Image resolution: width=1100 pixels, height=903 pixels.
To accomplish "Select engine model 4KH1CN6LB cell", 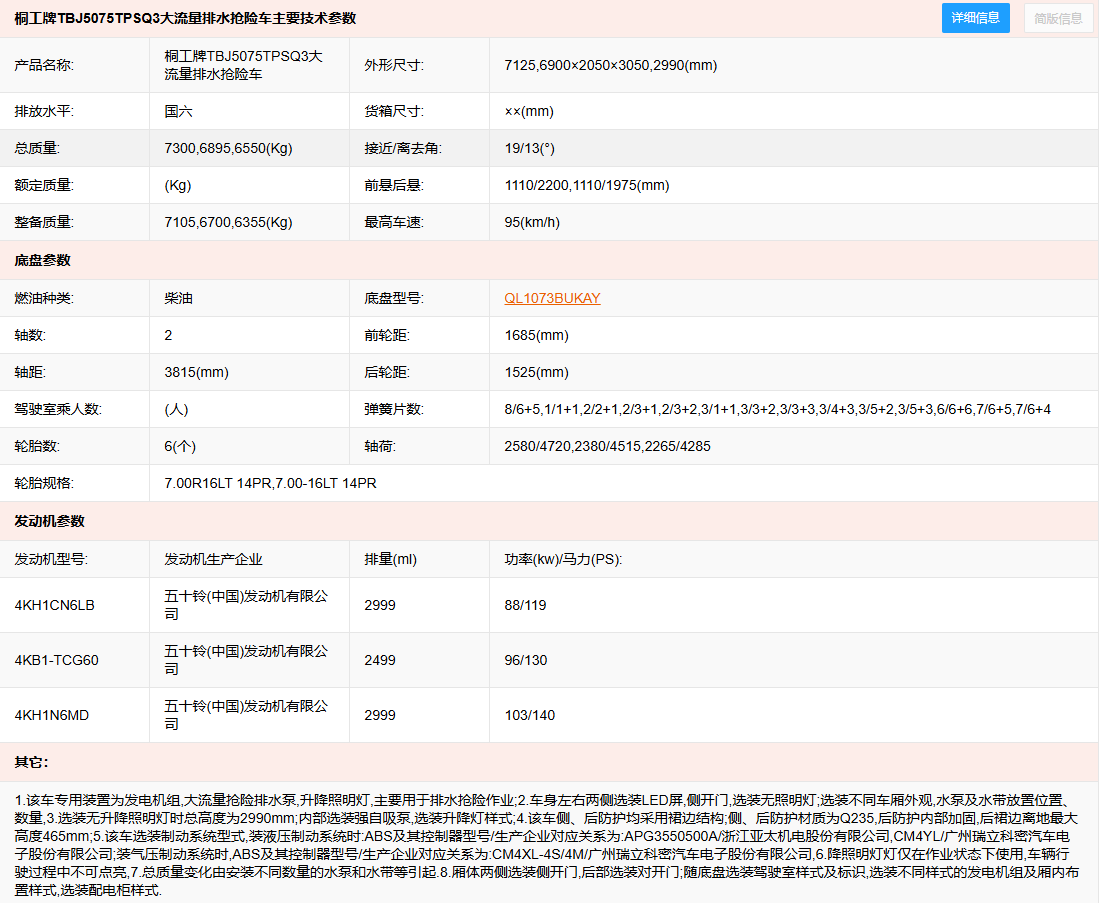I will [x=54, y=605].
